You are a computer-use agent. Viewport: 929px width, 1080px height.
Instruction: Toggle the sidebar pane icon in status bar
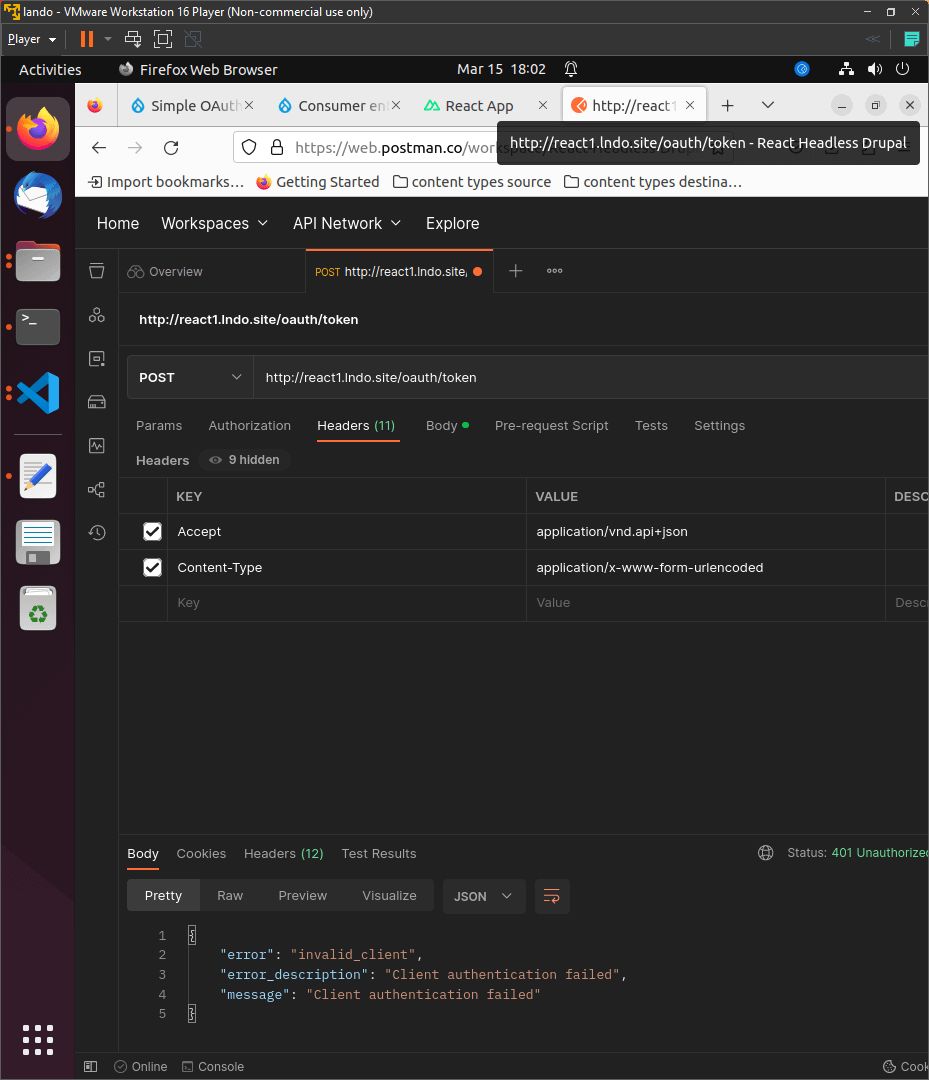(90, 1067)
